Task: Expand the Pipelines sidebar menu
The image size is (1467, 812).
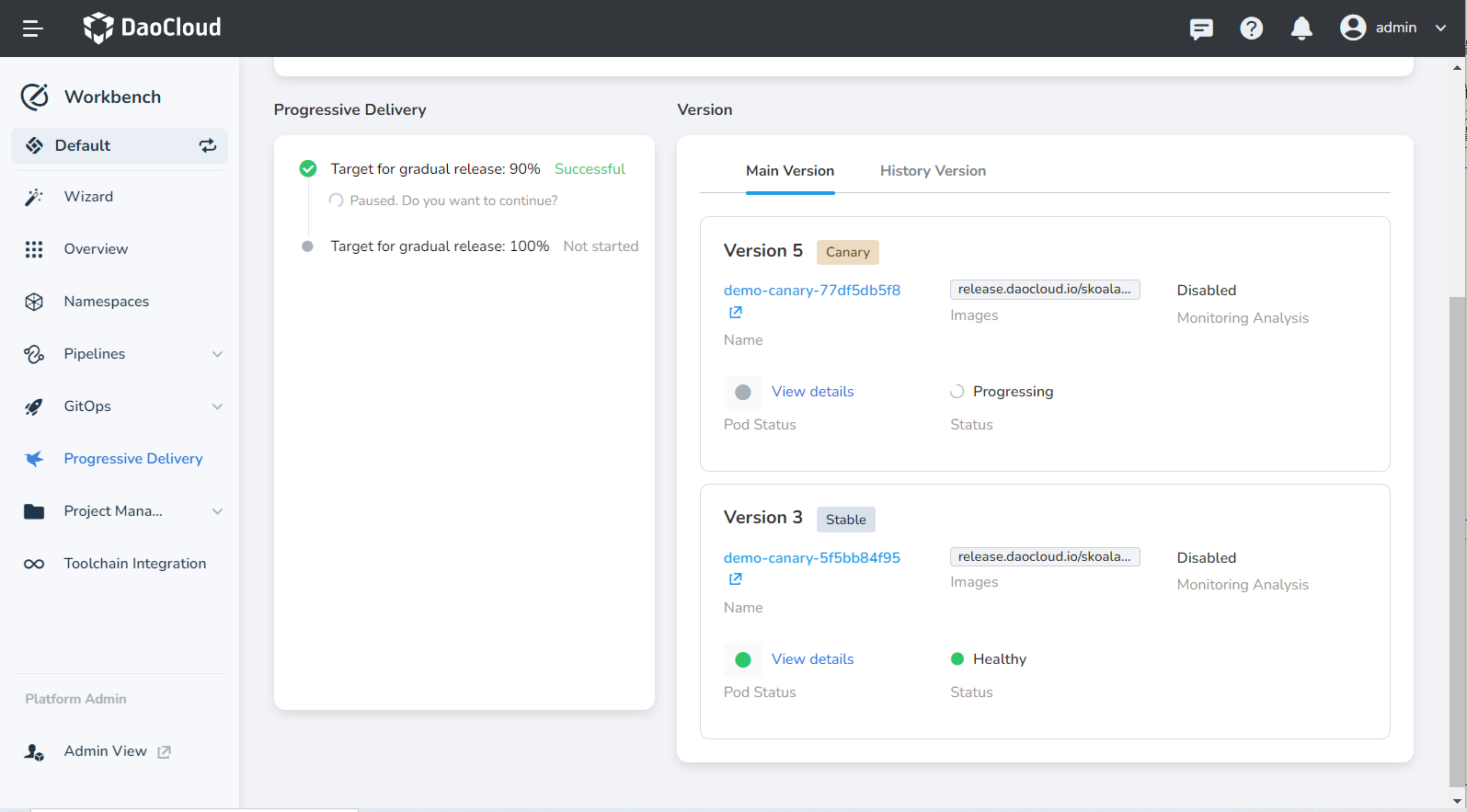Action: (x=217, y=354)
